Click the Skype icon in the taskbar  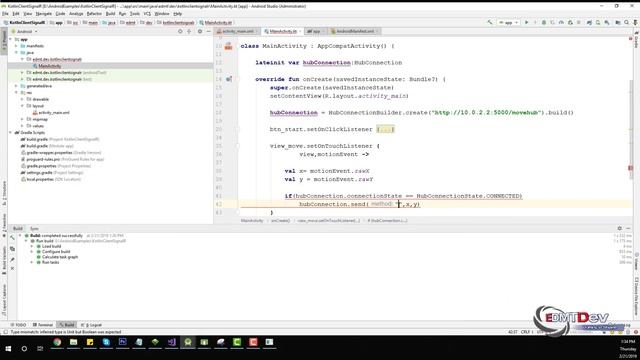click(106, 342)
